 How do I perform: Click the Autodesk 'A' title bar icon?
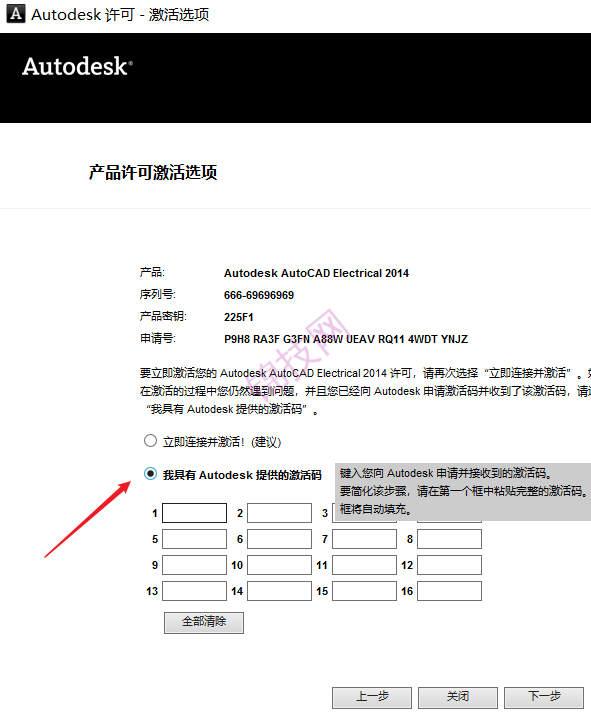[x=16, y=14]
